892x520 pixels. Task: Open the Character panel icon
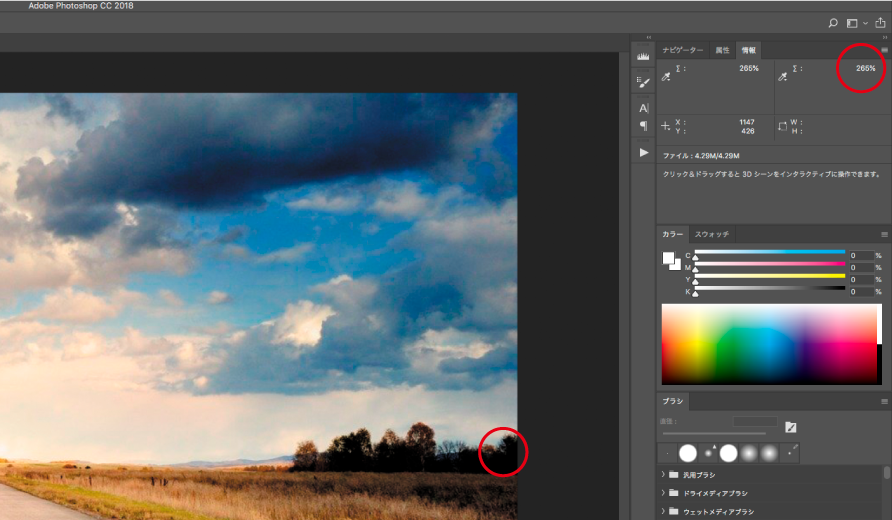(x=643, y=107)
